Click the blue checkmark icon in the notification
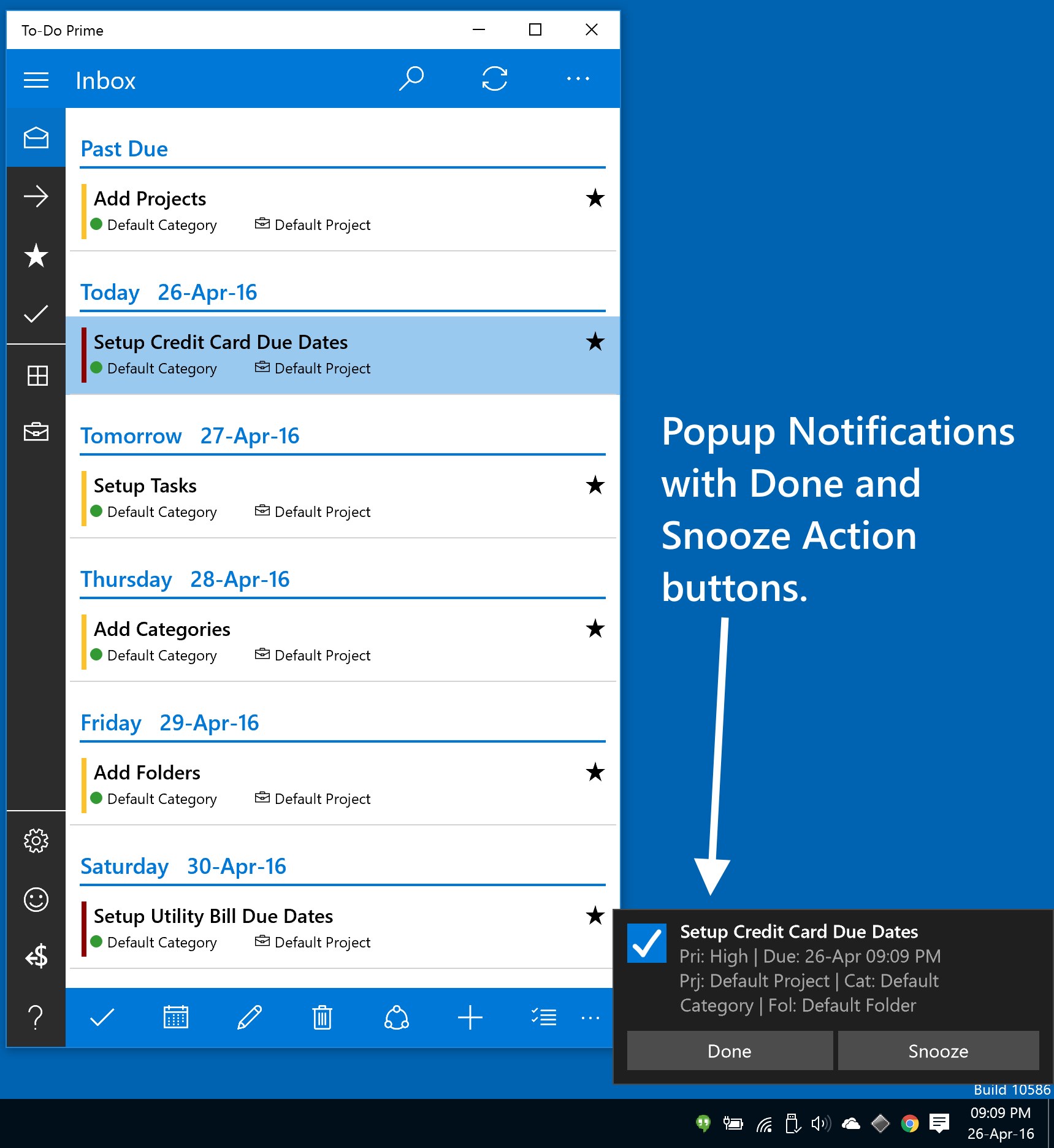Viewport: 1054px width, 1148px height. (x=647, y=943)
